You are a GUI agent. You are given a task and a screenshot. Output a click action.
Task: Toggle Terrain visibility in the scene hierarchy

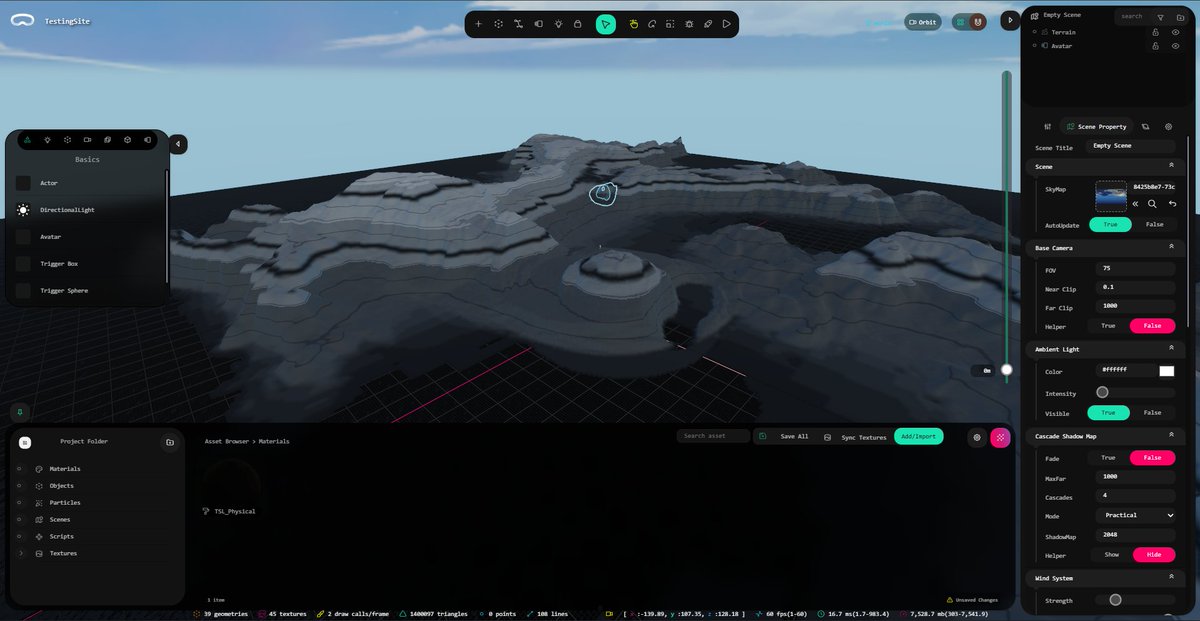click(1176, 32)
